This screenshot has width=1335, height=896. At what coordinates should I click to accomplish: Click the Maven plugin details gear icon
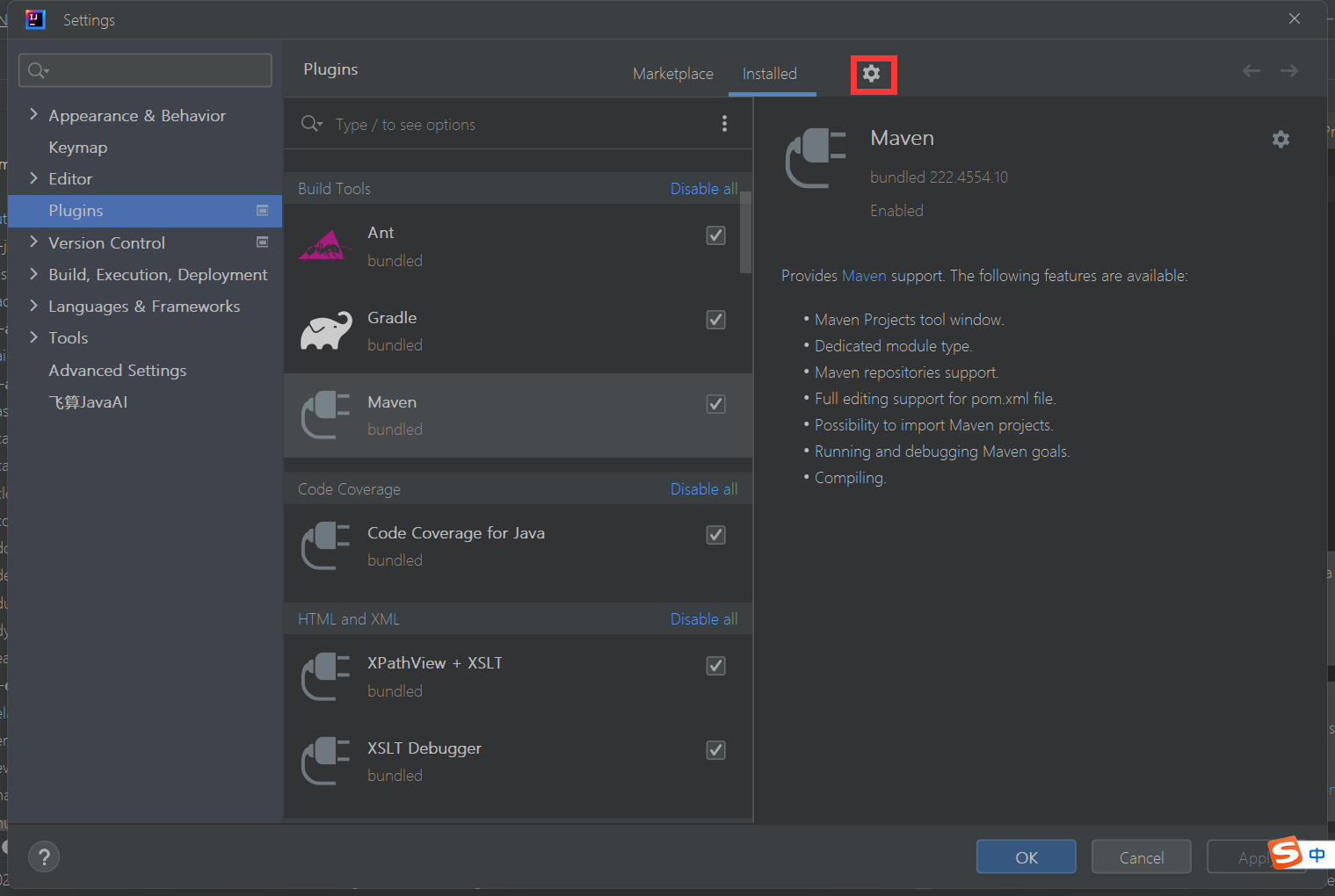1281,139
